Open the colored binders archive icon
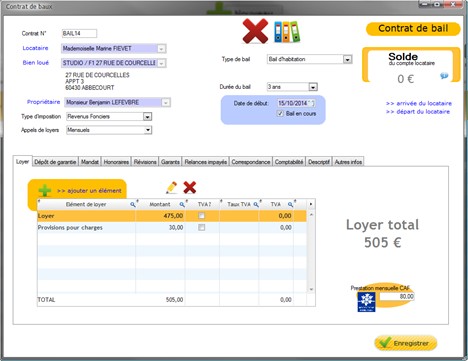This screenshot has height=361, width=468. 287,32
